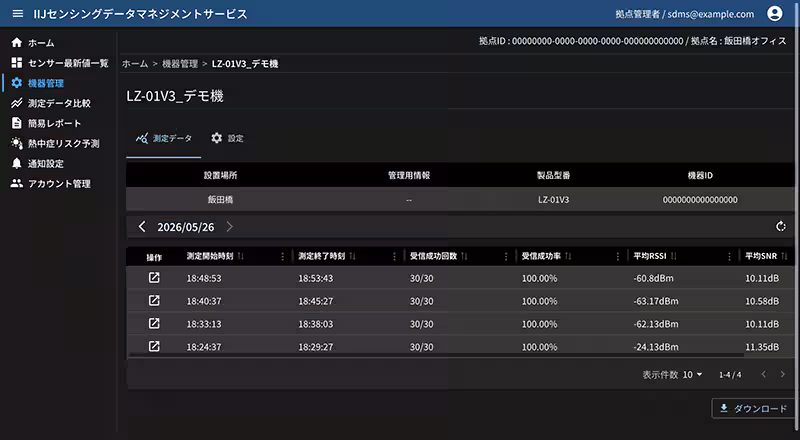The image size is (800, 440).
Task: Open ホーム in the sidebar
Action: coord(41,43)
